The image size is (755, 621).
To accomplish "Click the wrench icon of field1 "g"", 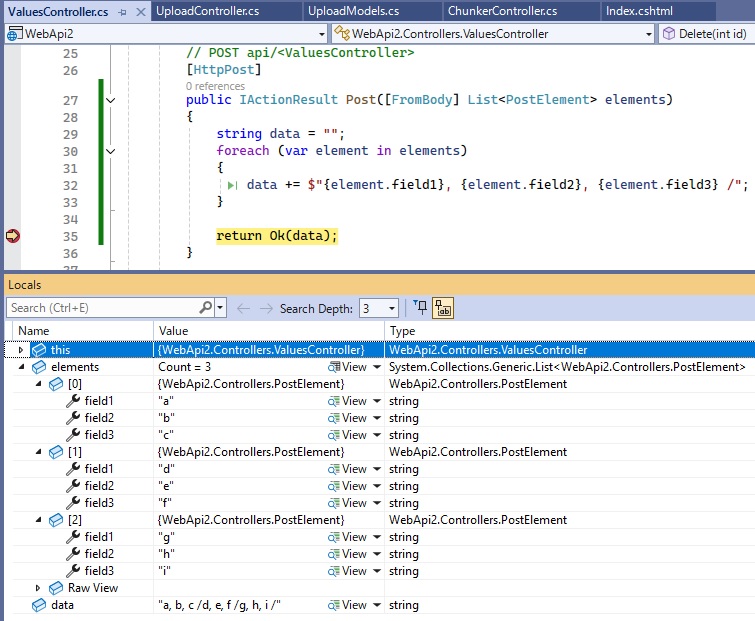I will click(73, 537).
